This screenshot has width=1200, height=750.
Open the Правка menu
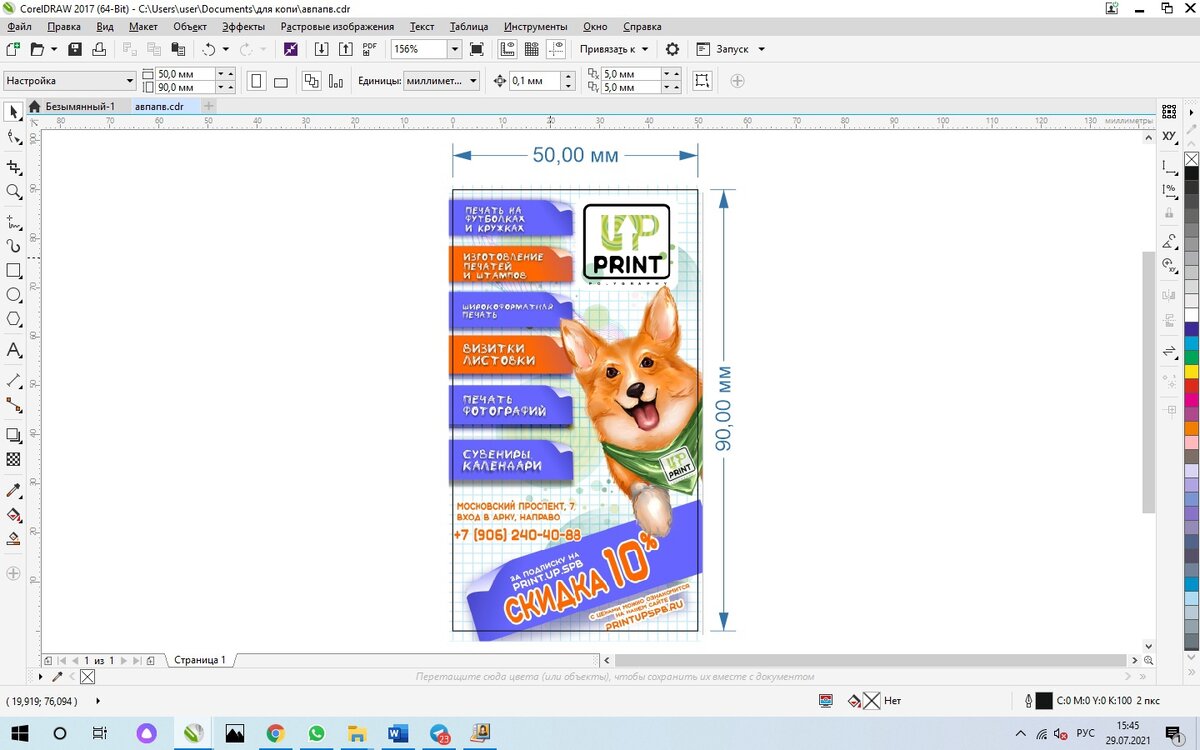(x=64, y=26)
